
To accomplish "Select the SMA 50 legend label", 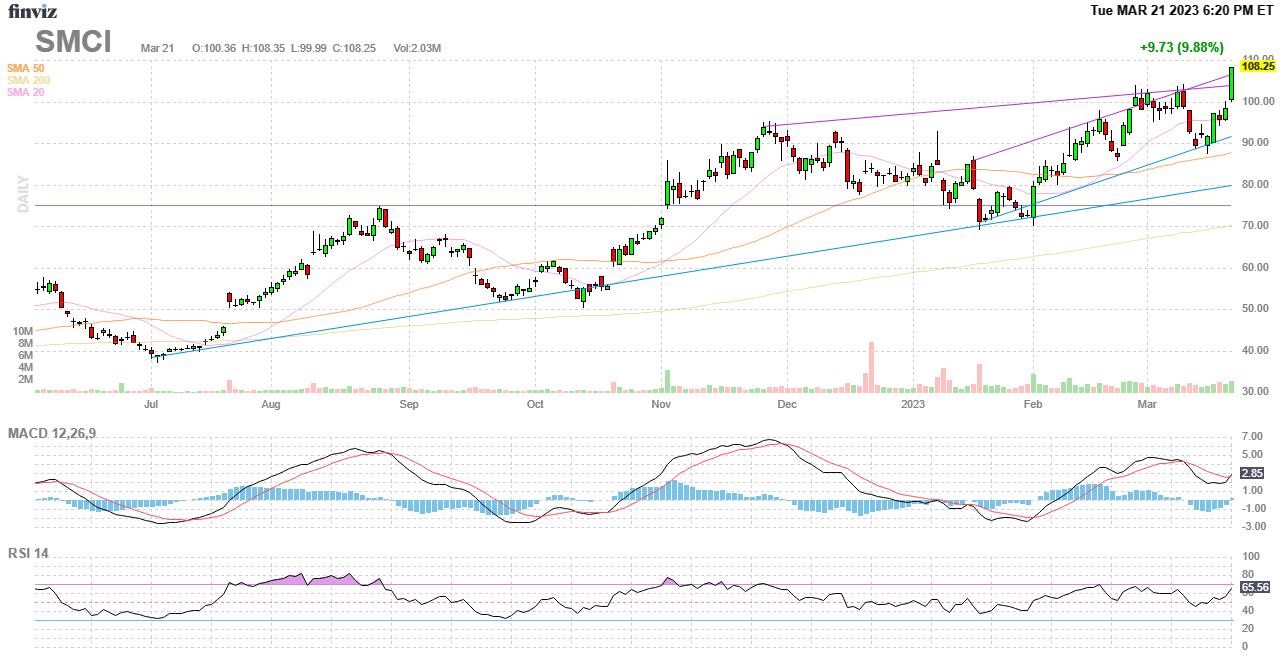I will coord(26,68).
